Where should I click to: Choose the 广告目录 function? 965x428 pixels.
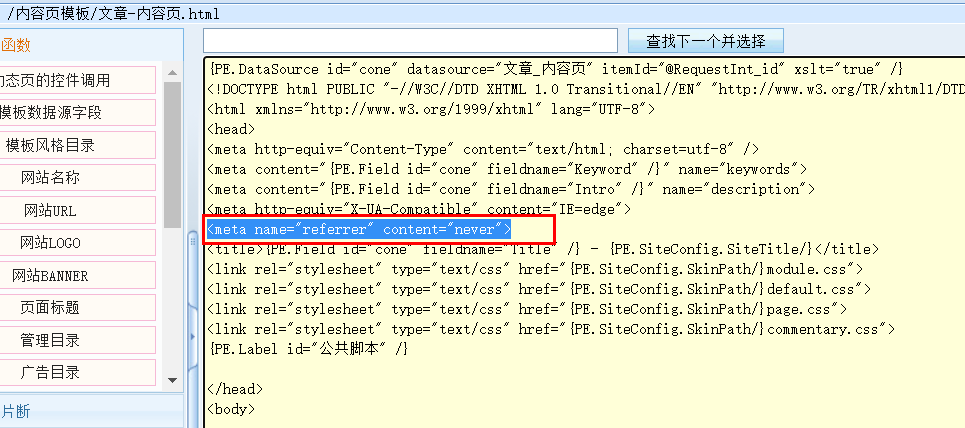point(50,373)
